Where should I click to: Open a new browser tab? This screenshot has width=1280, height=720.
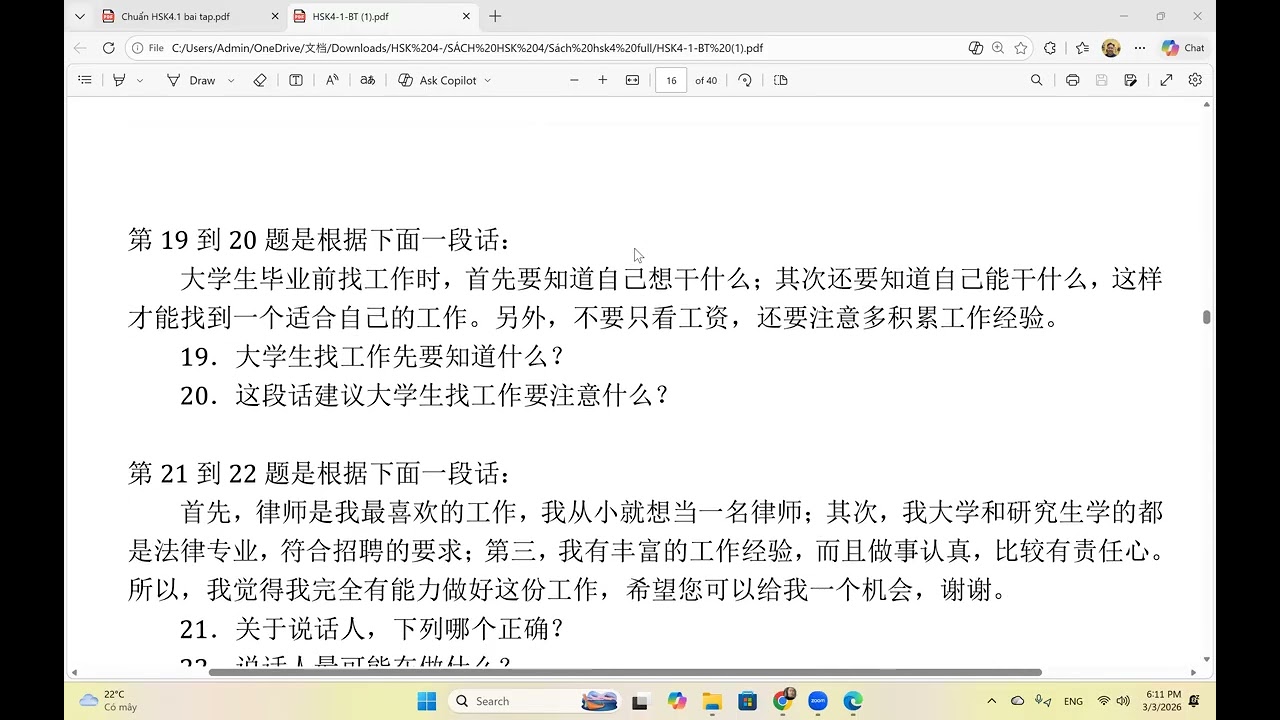pyautogui.click(x=495, y=16)
